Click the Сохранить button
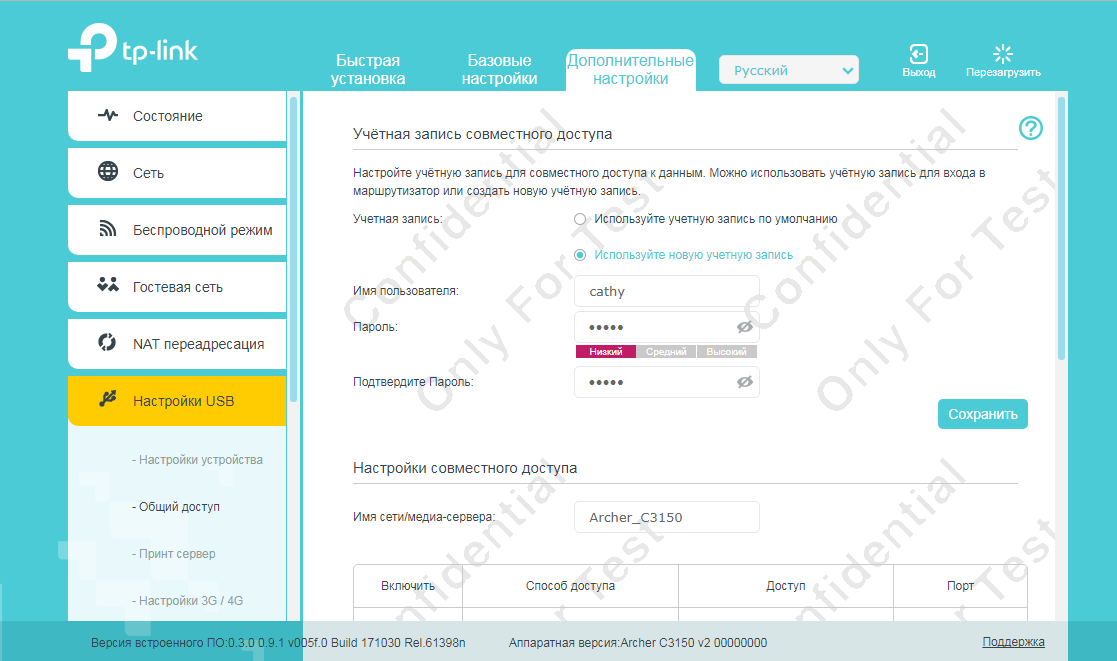Screen dimensions: 1117x661 982,414
